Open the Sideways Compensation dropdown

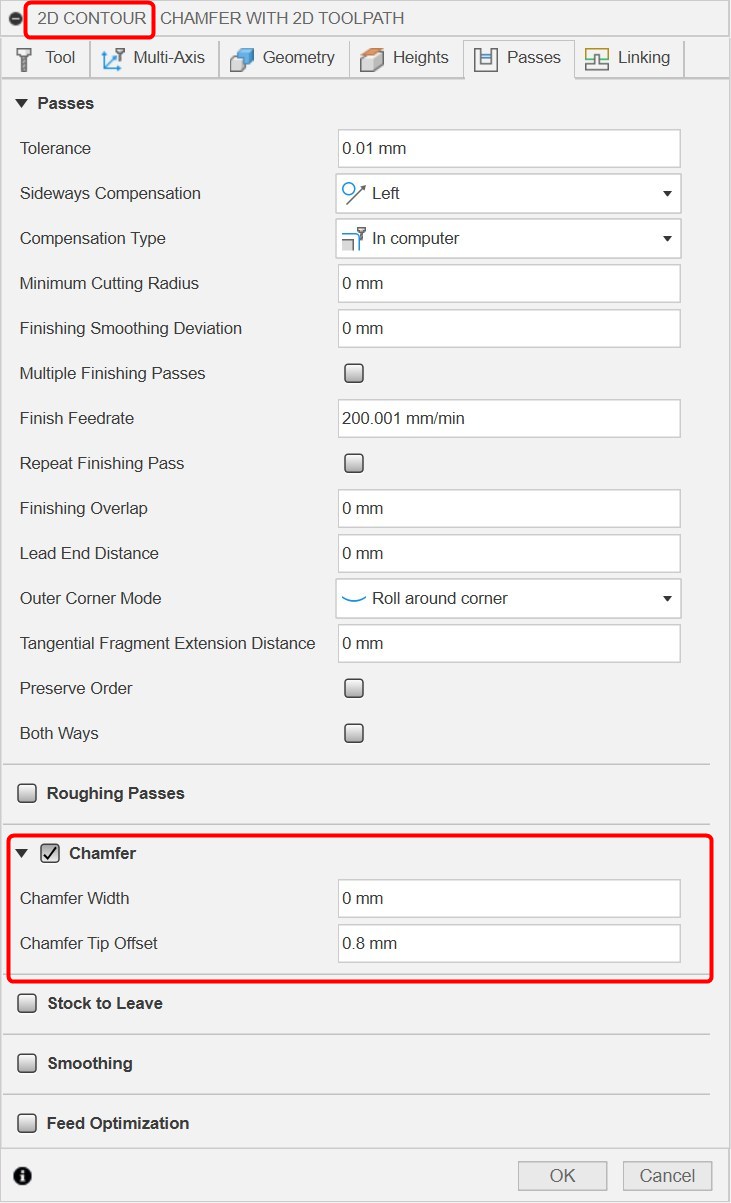click(508, 193)
